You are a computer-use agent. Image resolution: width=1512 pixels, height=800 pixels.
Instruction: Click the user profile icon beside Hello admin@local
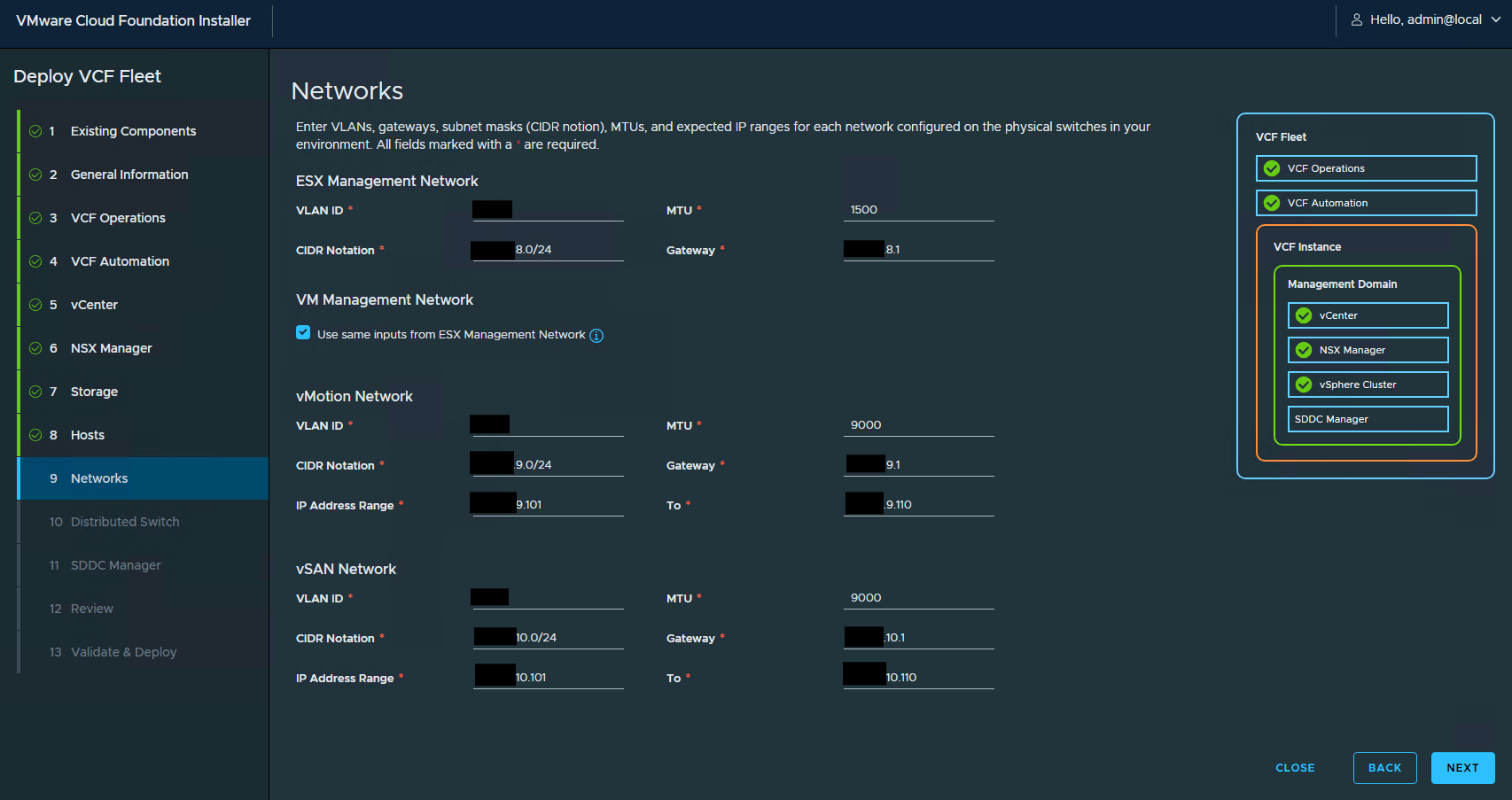[1356, 19]
